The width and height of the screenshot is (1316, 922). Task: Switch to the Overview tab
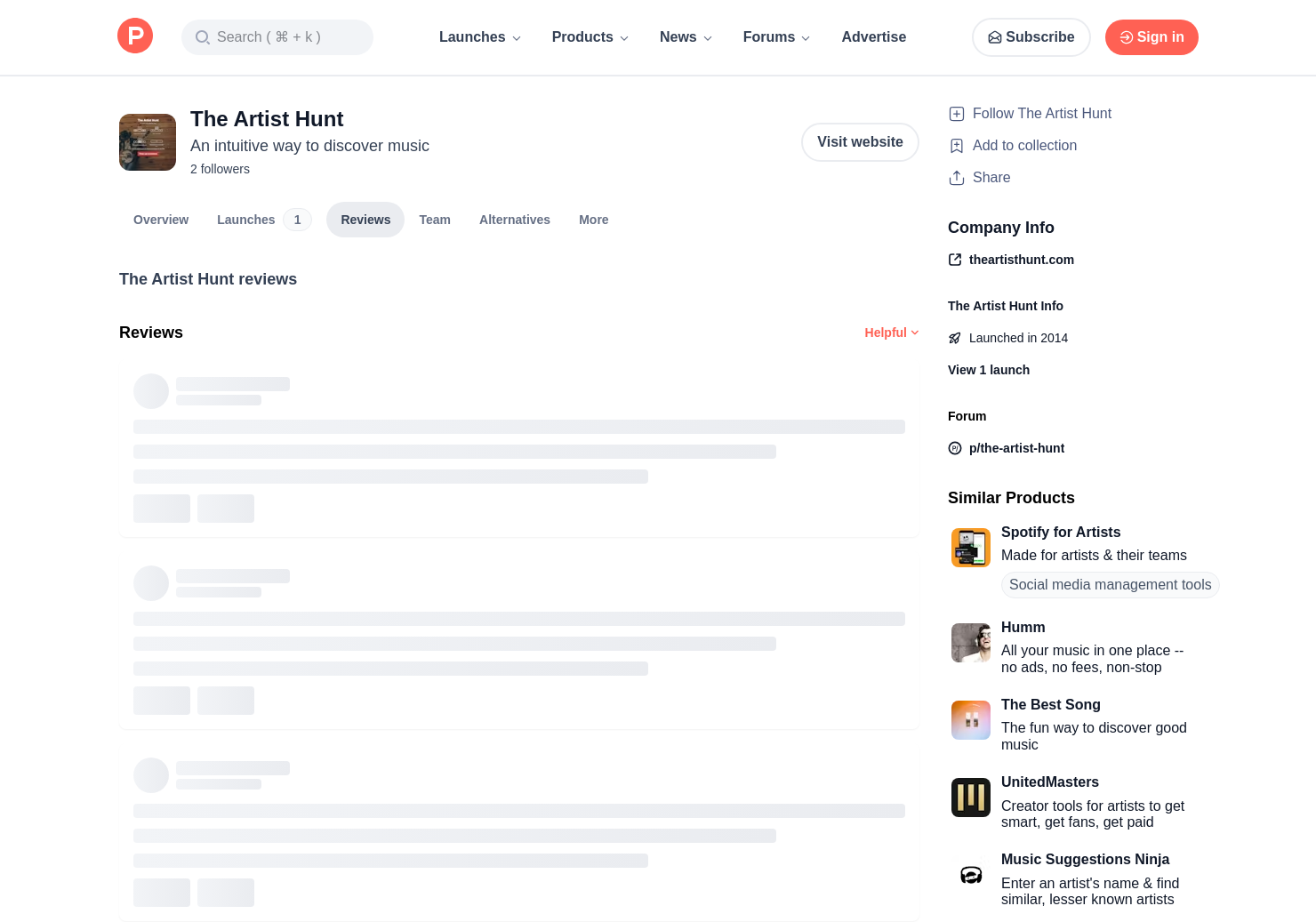click(x=161, y=220)
